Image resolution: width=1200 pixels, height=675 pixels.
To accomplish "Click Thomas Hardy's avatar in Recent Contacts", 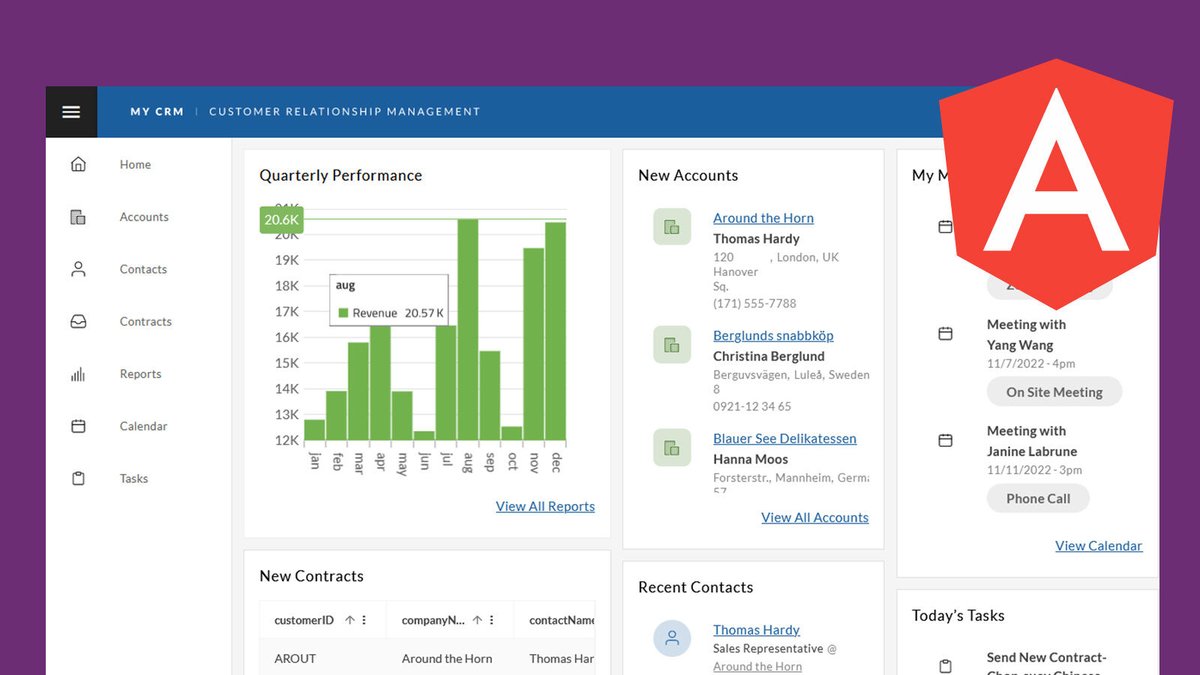I will (x=671, y=638).
